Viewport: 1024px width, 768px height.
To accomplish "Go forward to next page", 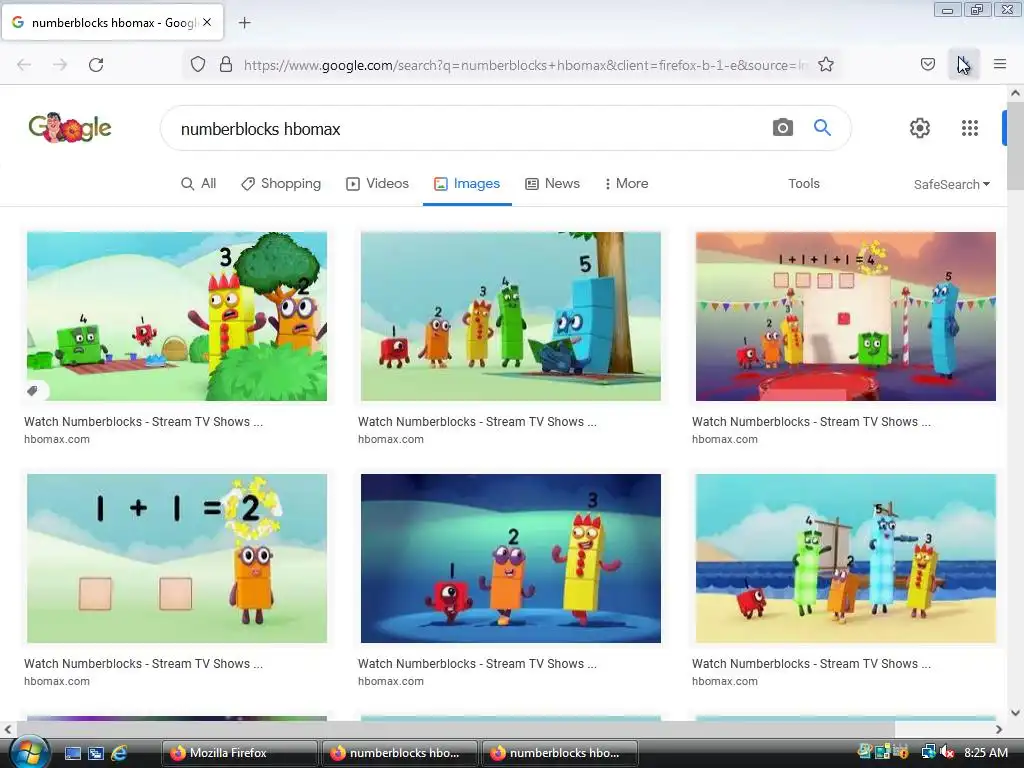I will 60,65.
